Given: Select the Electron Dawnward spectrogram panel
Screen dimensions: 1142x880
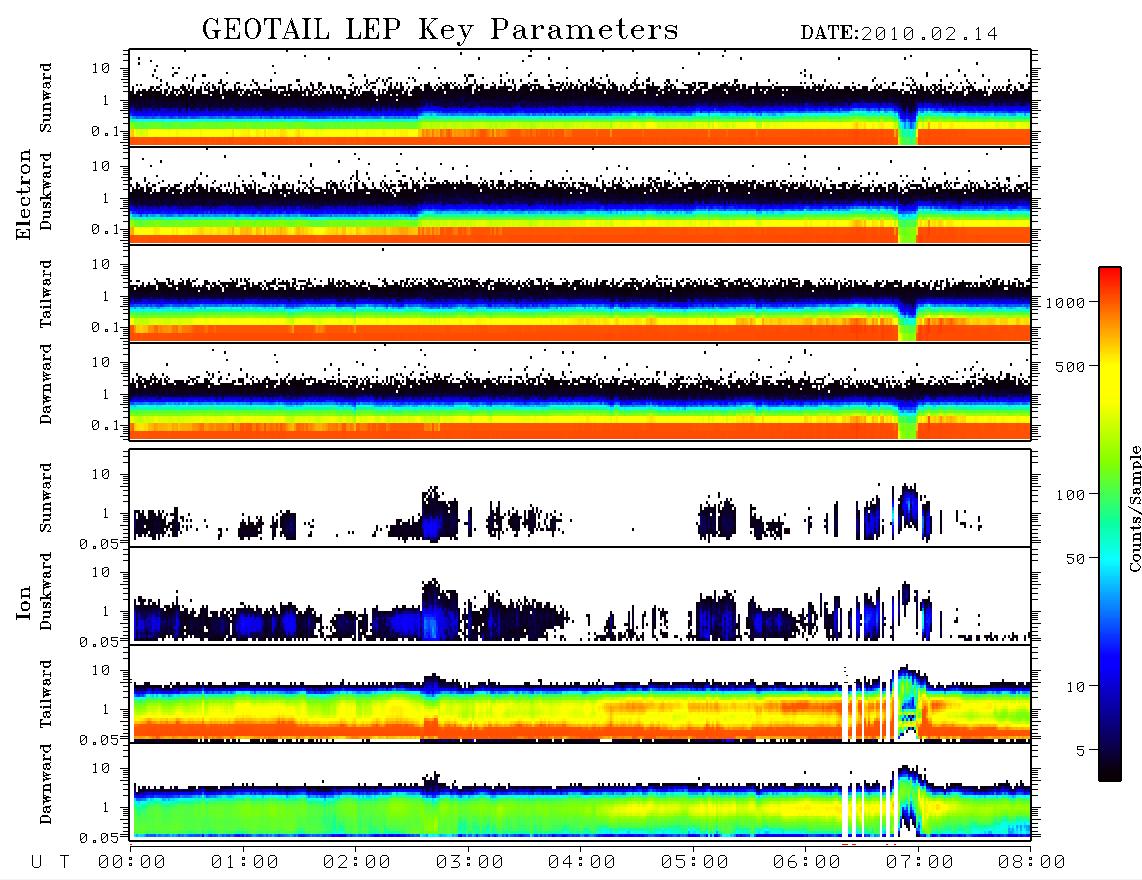Looking at the screenshot, I should 580,392.
